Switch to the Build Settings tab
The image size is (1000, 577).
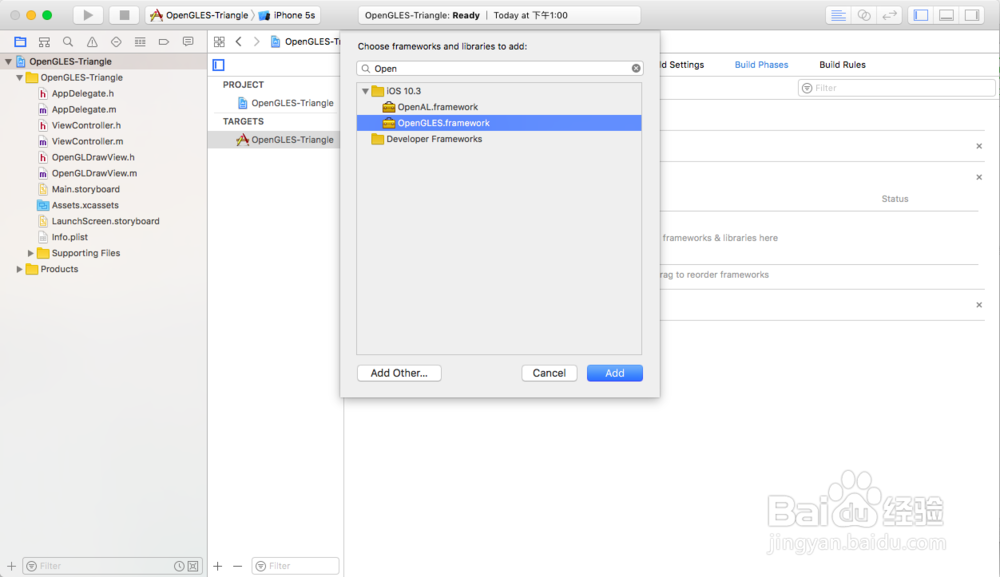tap(682, 65)
